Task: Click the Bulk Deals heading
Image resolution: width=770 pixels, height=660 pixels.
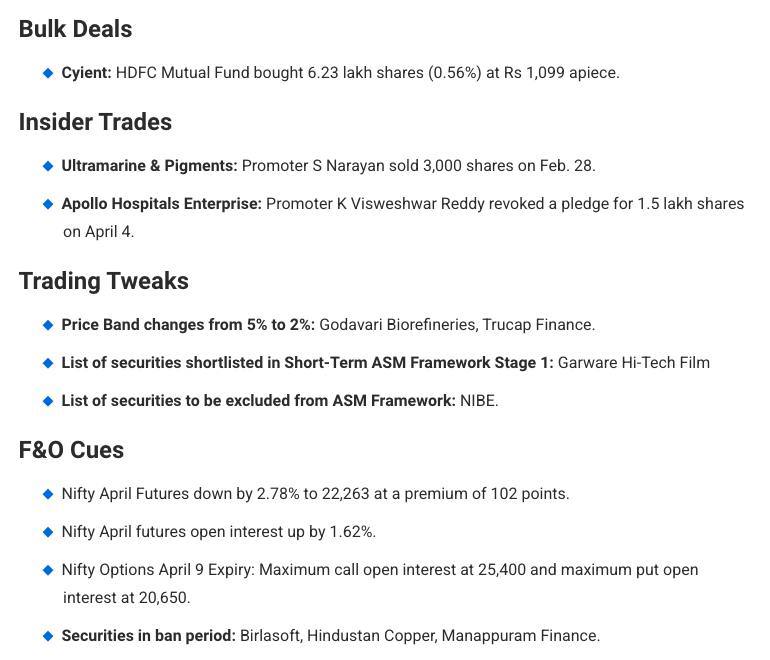Action: tap(75, 28)
